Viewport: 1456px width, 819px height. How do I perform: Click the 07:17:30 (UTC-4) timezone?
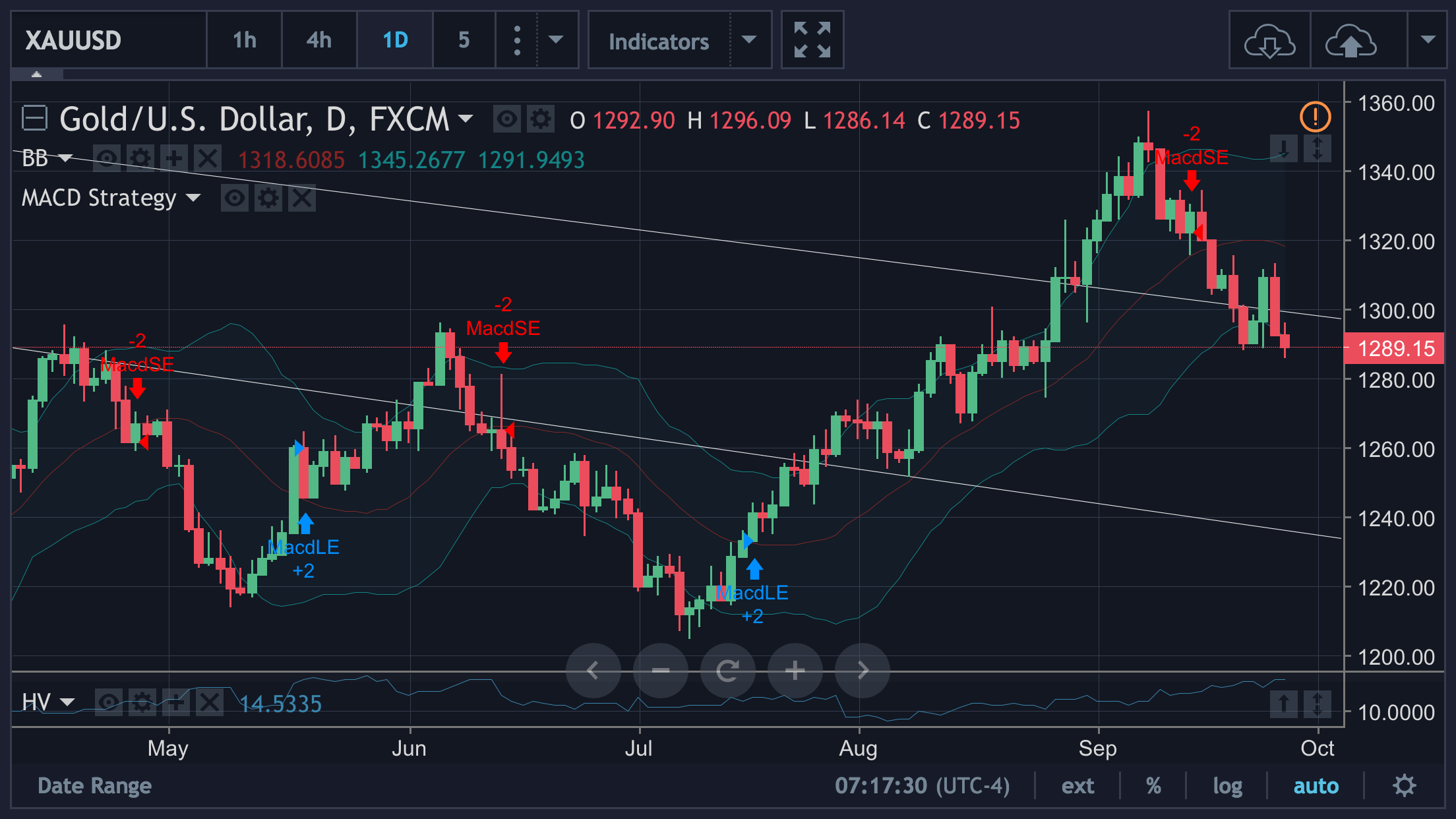click(x=922, y=785)
